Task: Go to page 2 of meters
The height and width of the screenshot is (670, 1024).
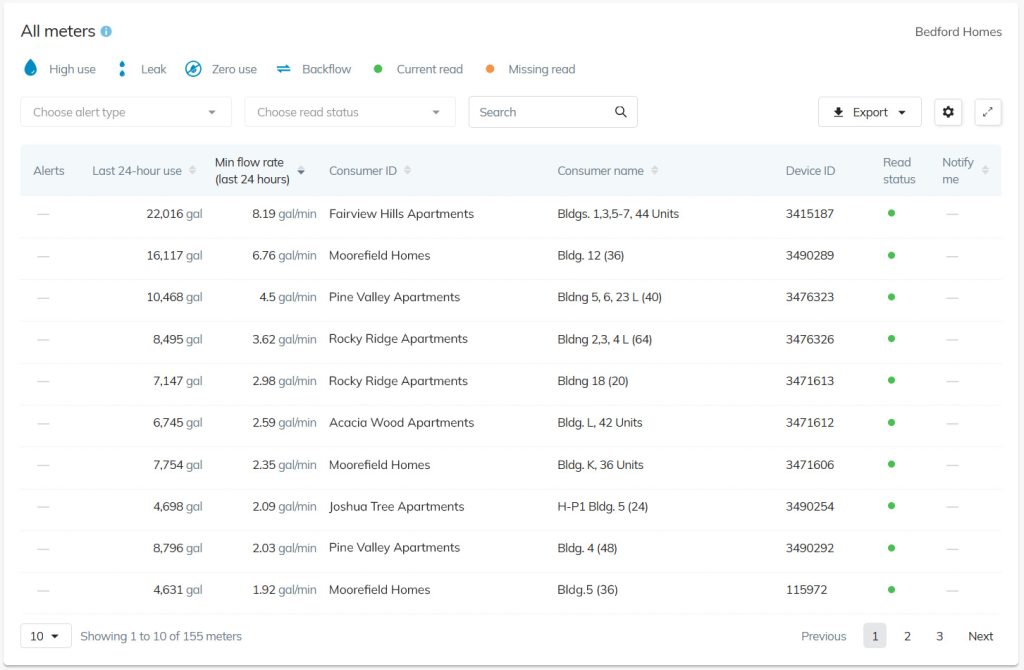Action: tap(907, 636)
